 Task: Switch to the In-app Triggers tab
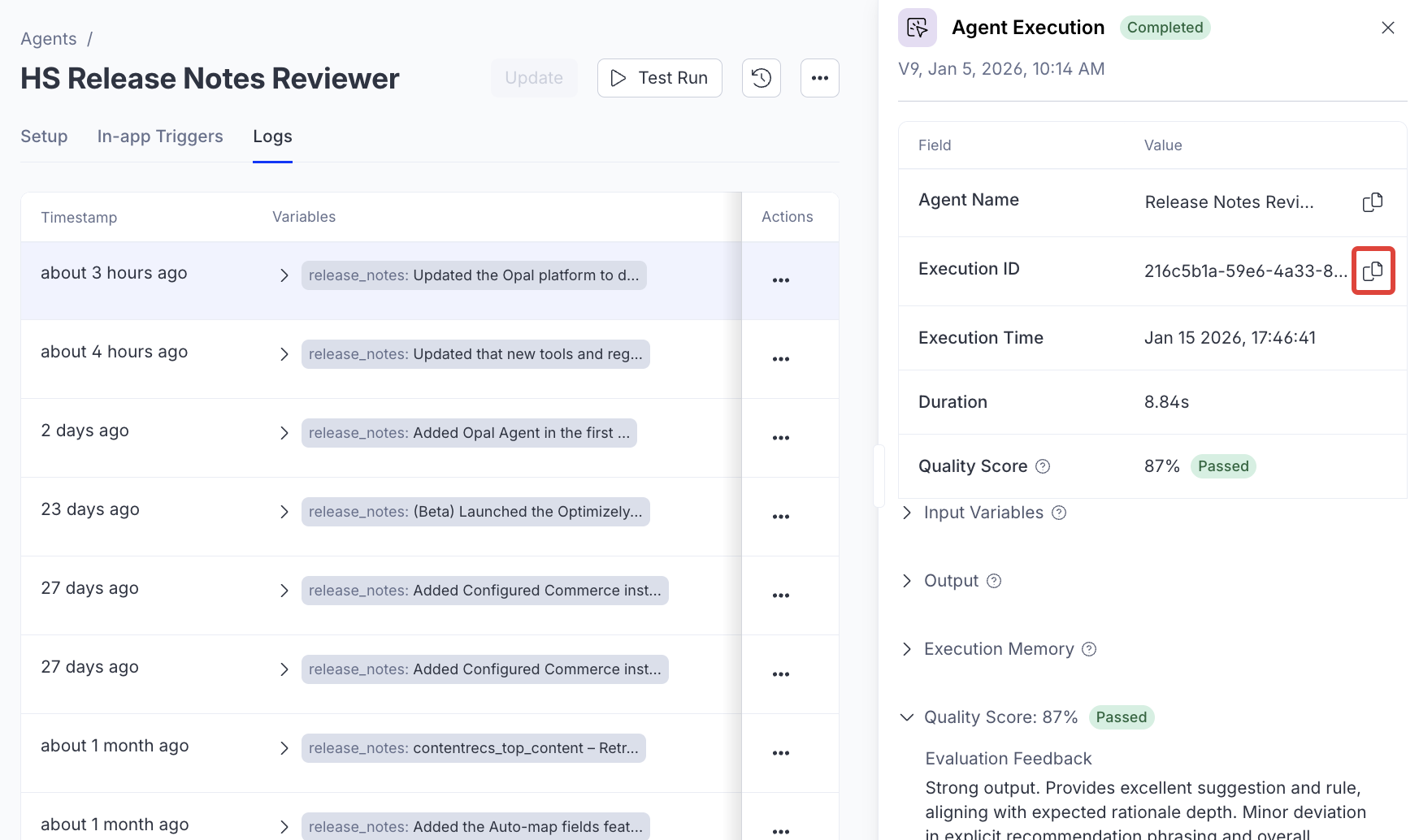(x=159, y=136)
